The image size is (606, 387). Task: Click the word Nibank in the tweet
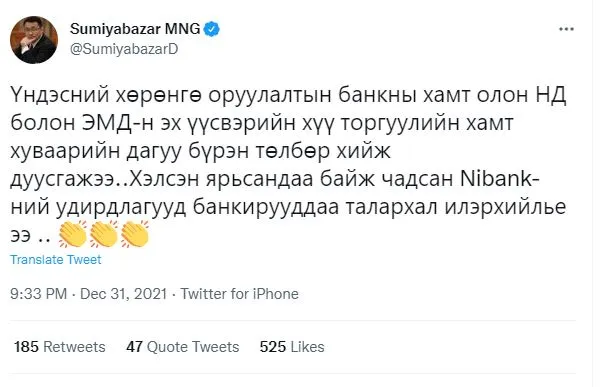497,179
